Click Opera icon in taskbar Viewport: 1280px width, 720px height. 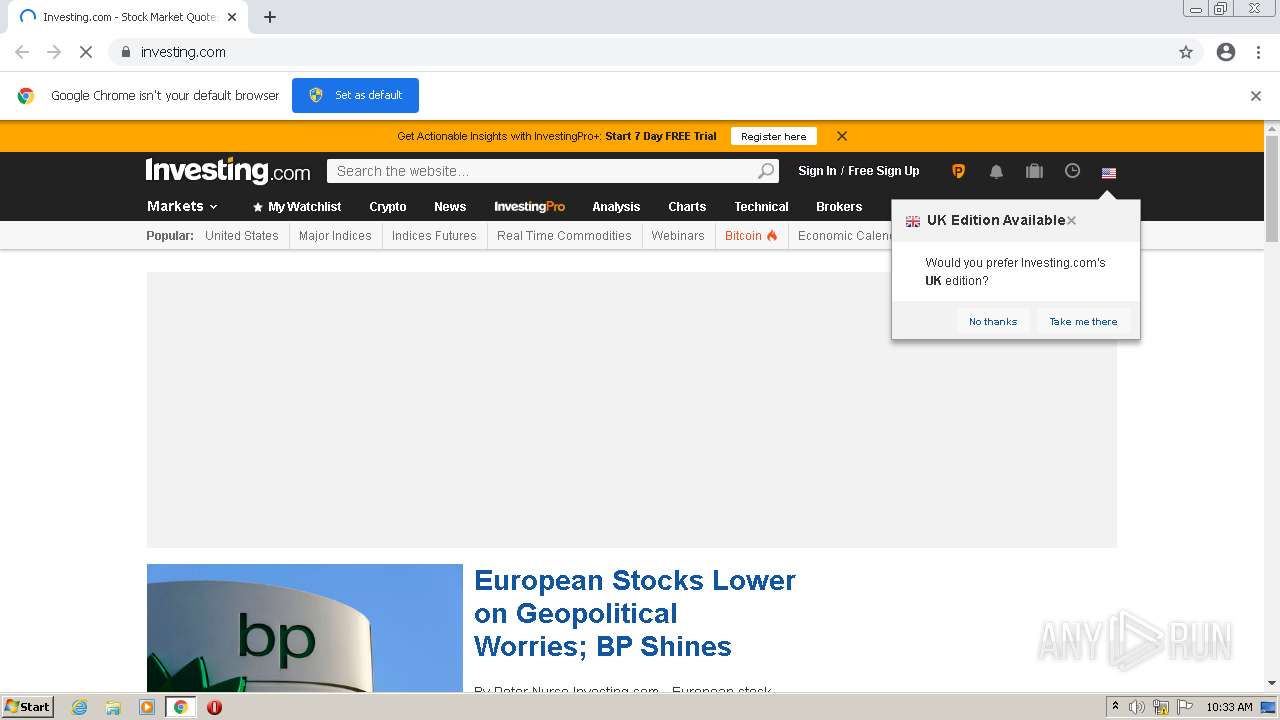coord(214,707)
